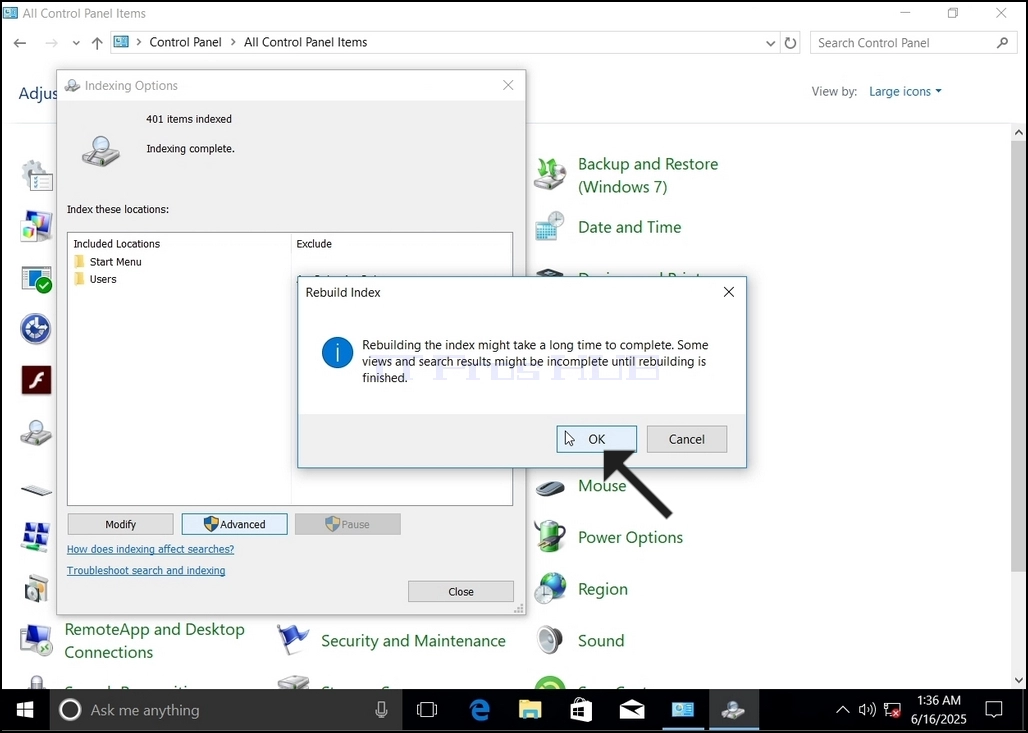Select the Users folder in Included Locations

tap(96, 279)
